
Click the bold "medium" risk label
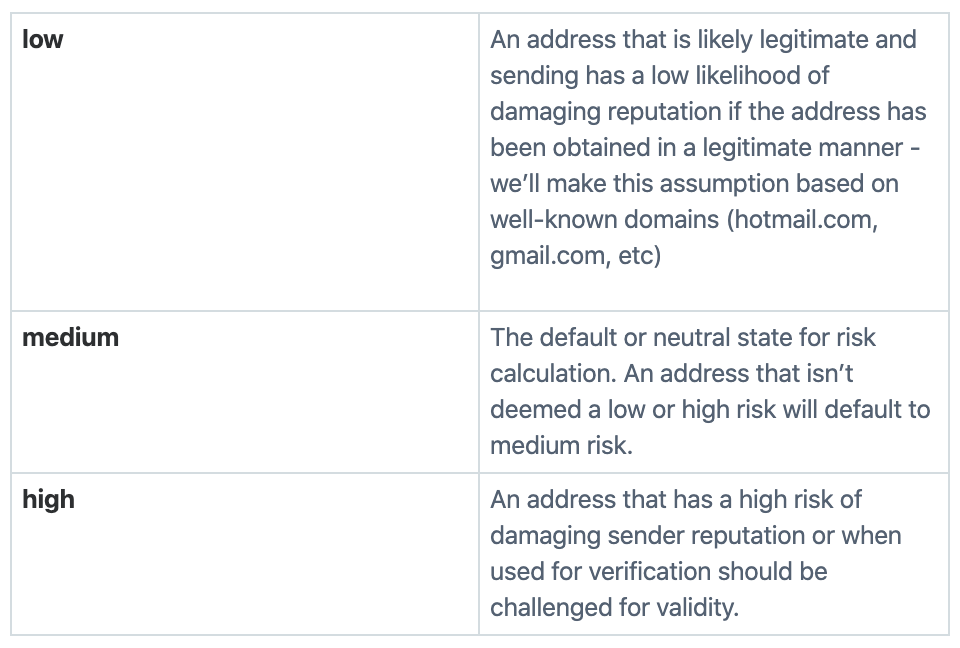[x=70, y=338]
